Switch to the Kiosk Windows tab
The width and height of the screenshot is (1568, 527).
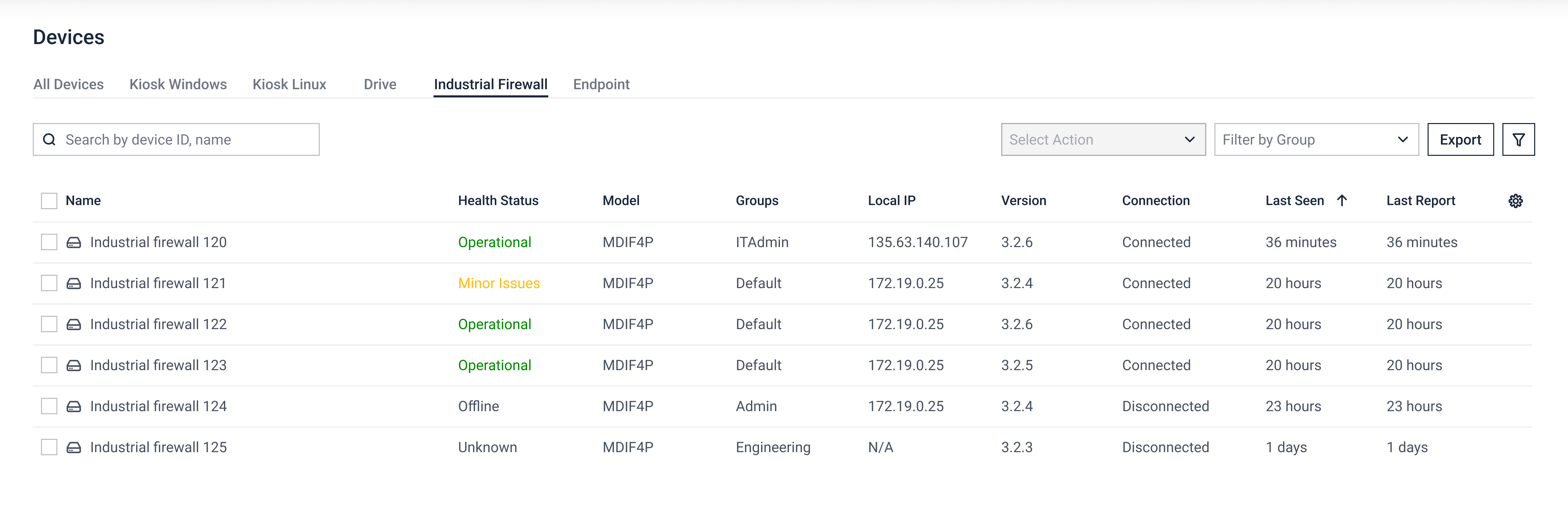178,85
